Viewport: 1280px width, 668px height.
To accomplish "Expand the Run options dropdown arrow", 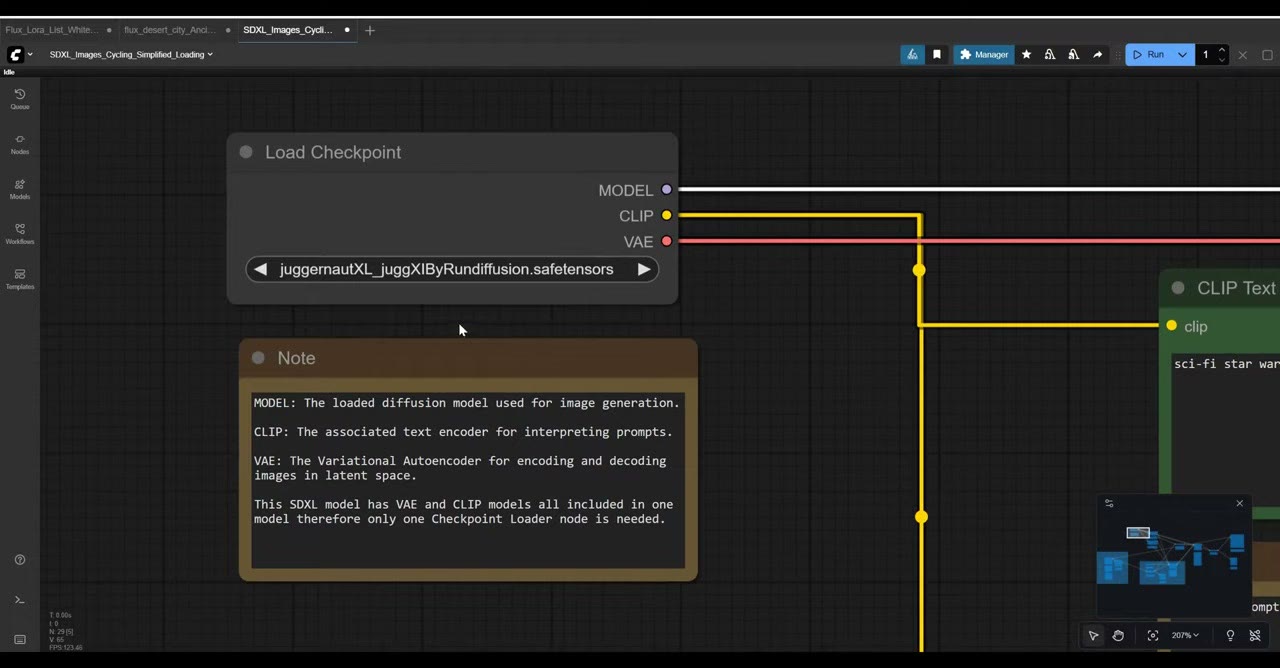I will click(1182, 55).
